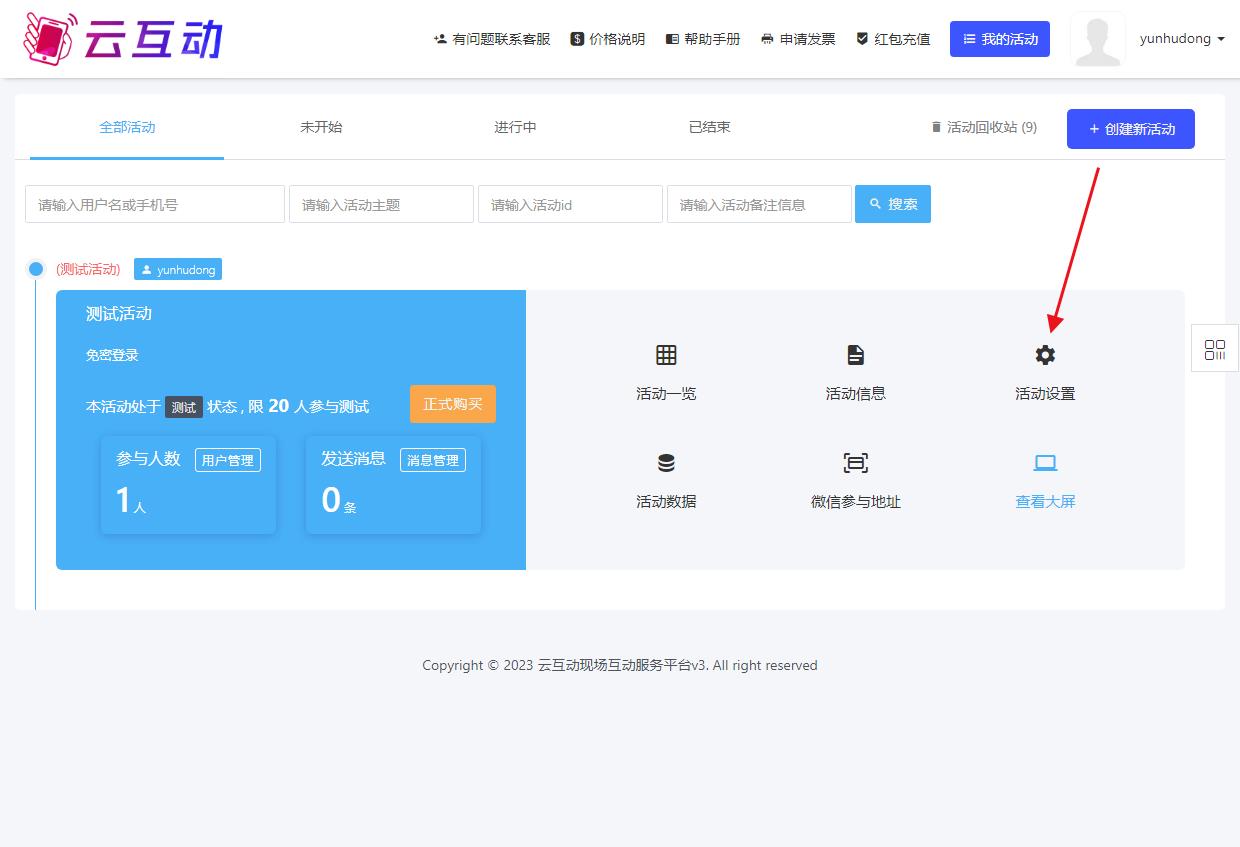This screenshot has width=1240, height=847.
Task: Open 活动设置 via the gear icon
Action: click(x=1044, y=355)
